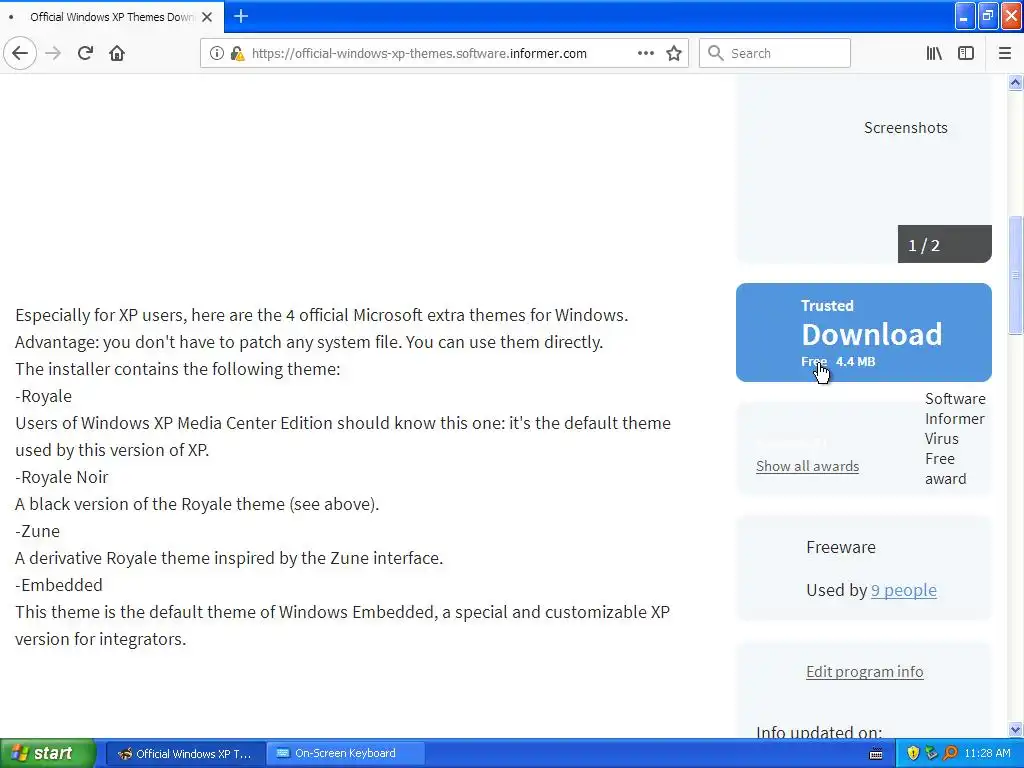Restore down the Firefox window
This screenshot has height=768, width=1024.
coord(988,16)
